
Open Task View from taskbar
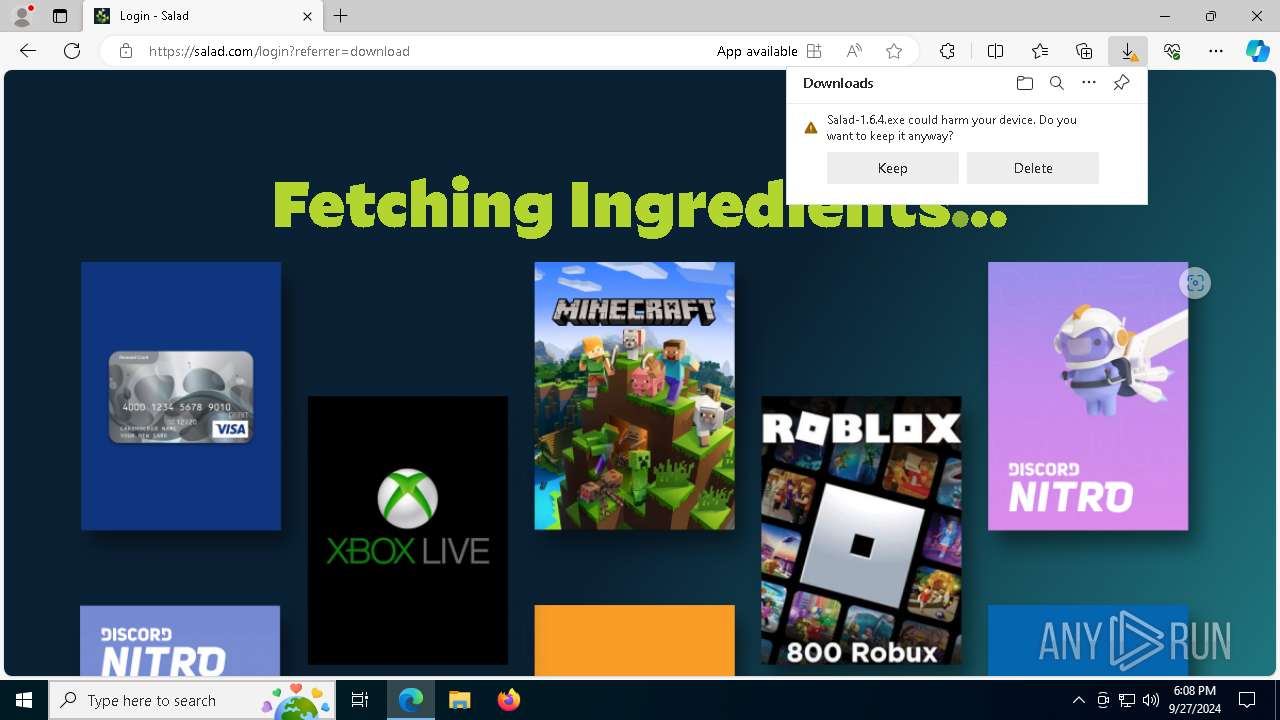(360, 700)
